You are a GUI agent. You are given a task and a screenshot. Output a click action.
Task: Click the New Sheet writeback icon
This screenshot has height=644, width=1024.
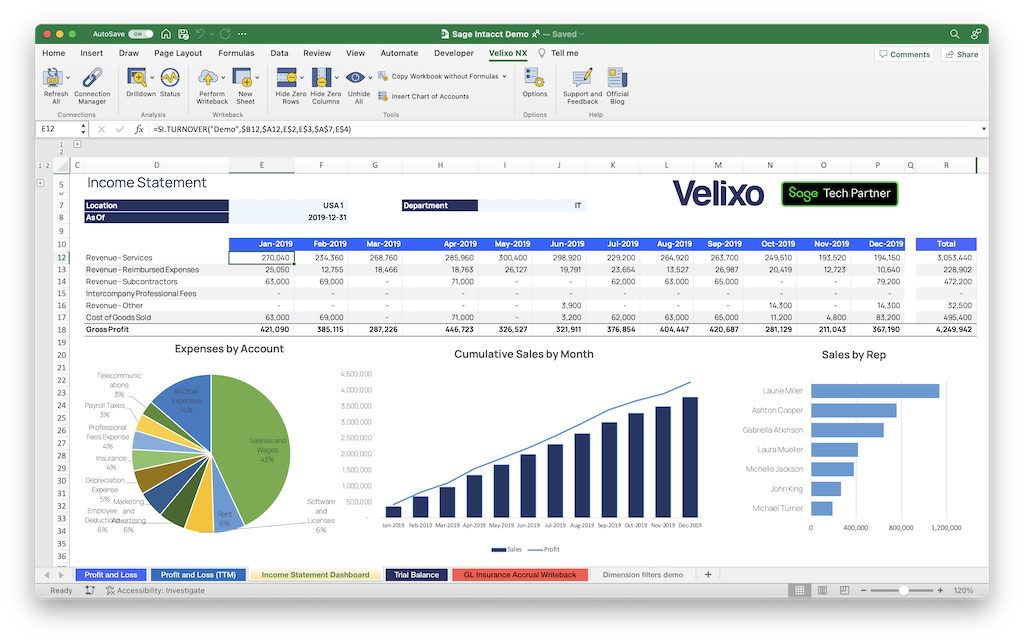click(242, 78)
